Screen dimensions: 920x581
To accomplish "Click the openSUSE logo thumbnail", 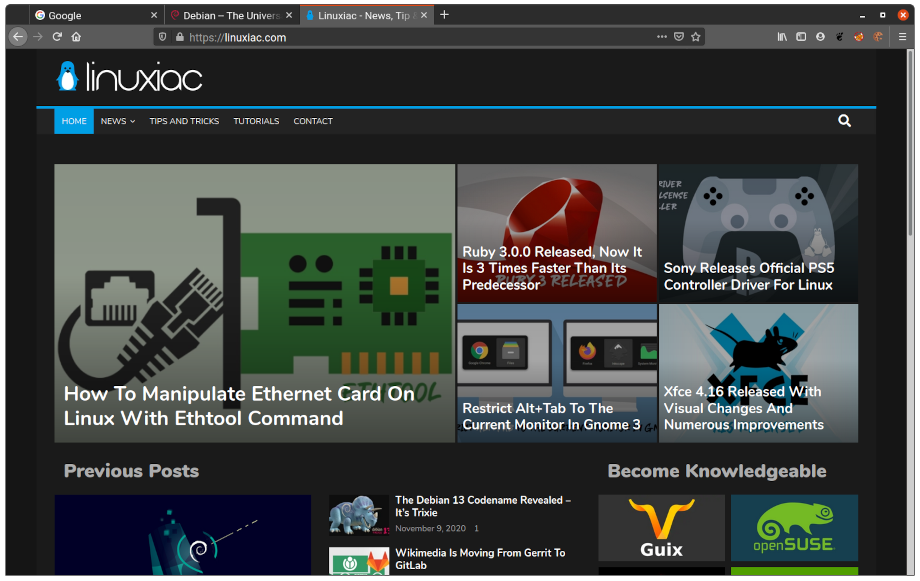I will click(794, 527).
